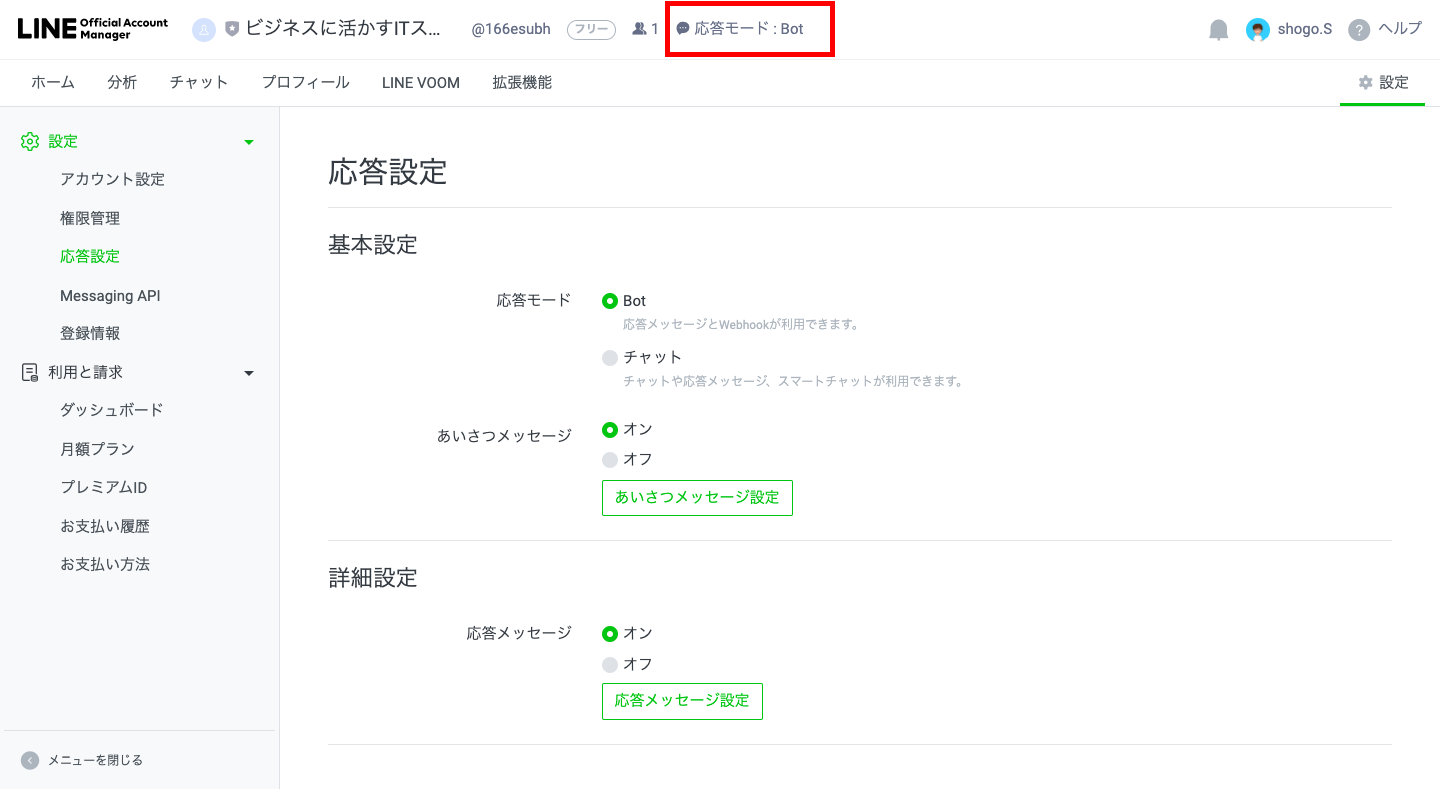The height and width of the screenshot is (789, 1440).
Task: Open the ヘルプ help icon
Action: (x=1358, y=29)
